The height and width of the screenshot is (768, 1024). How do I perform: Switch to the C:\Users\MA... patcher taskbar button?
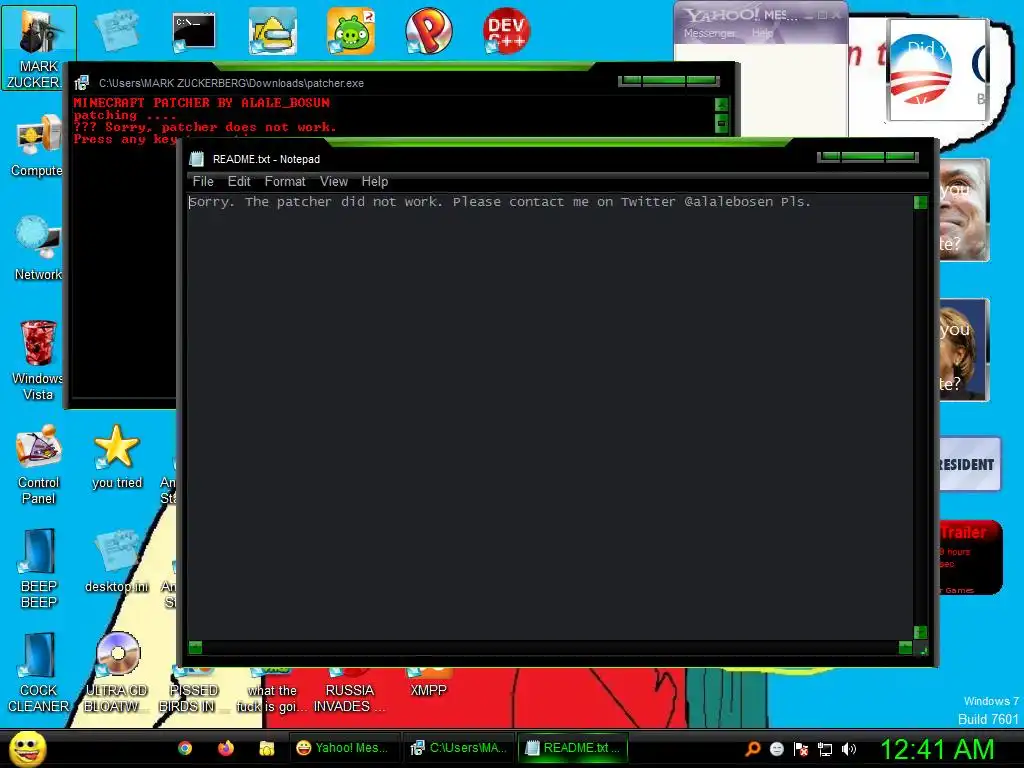pyautogui.click(x=458, y=748)
